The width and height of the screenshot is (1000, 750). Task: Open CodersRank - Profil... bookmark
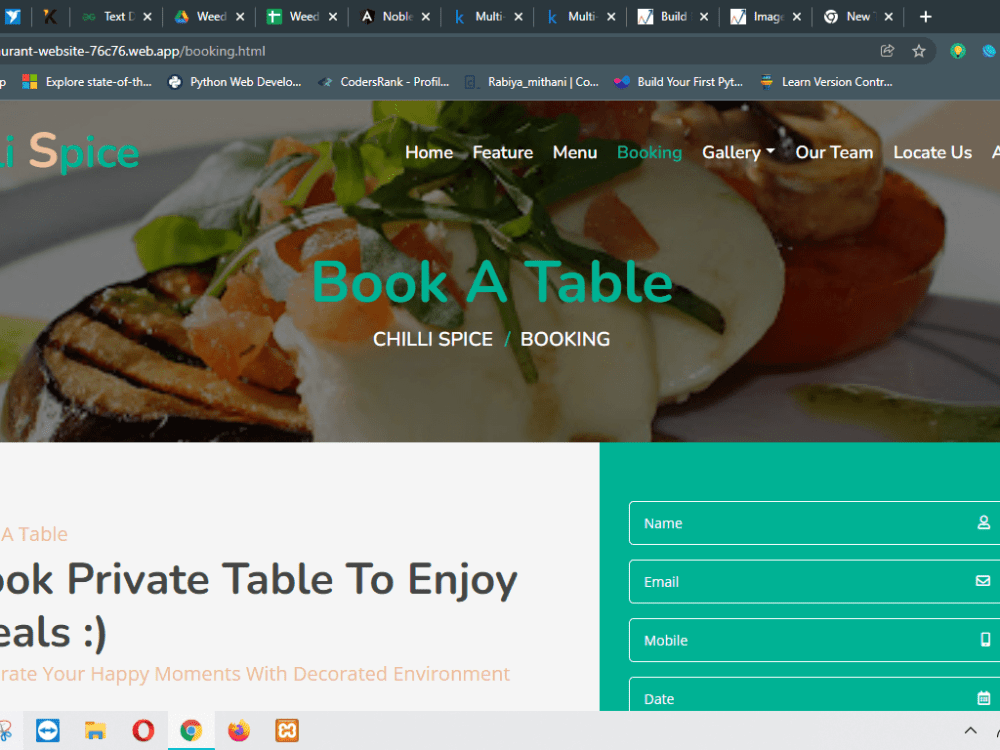[384, 82]
